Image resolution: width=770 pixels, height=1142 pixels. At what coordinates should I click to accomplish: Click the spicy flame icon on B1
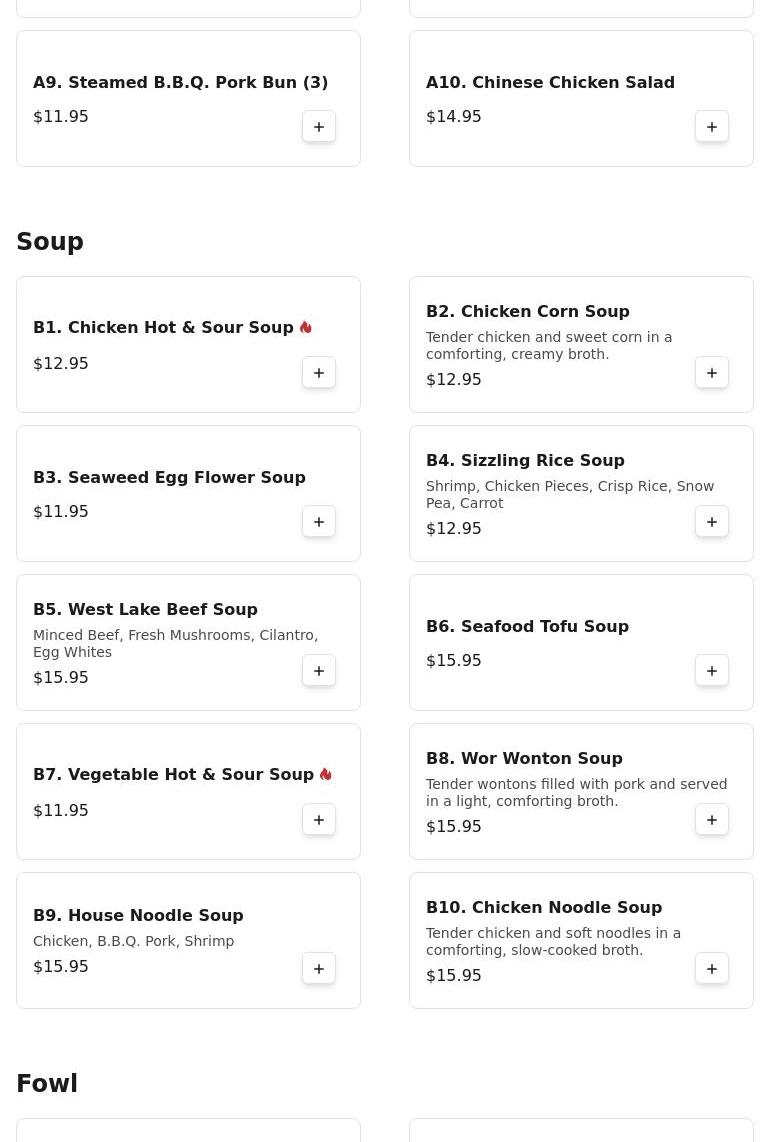pyautogui.click(x=306, y=328)
